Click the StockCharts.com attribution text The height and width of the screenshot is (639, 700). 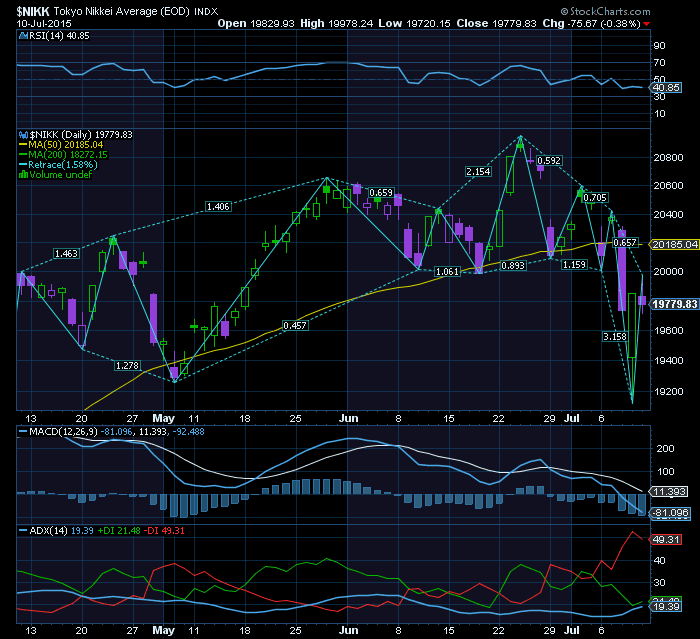click(x=606, y=11)
